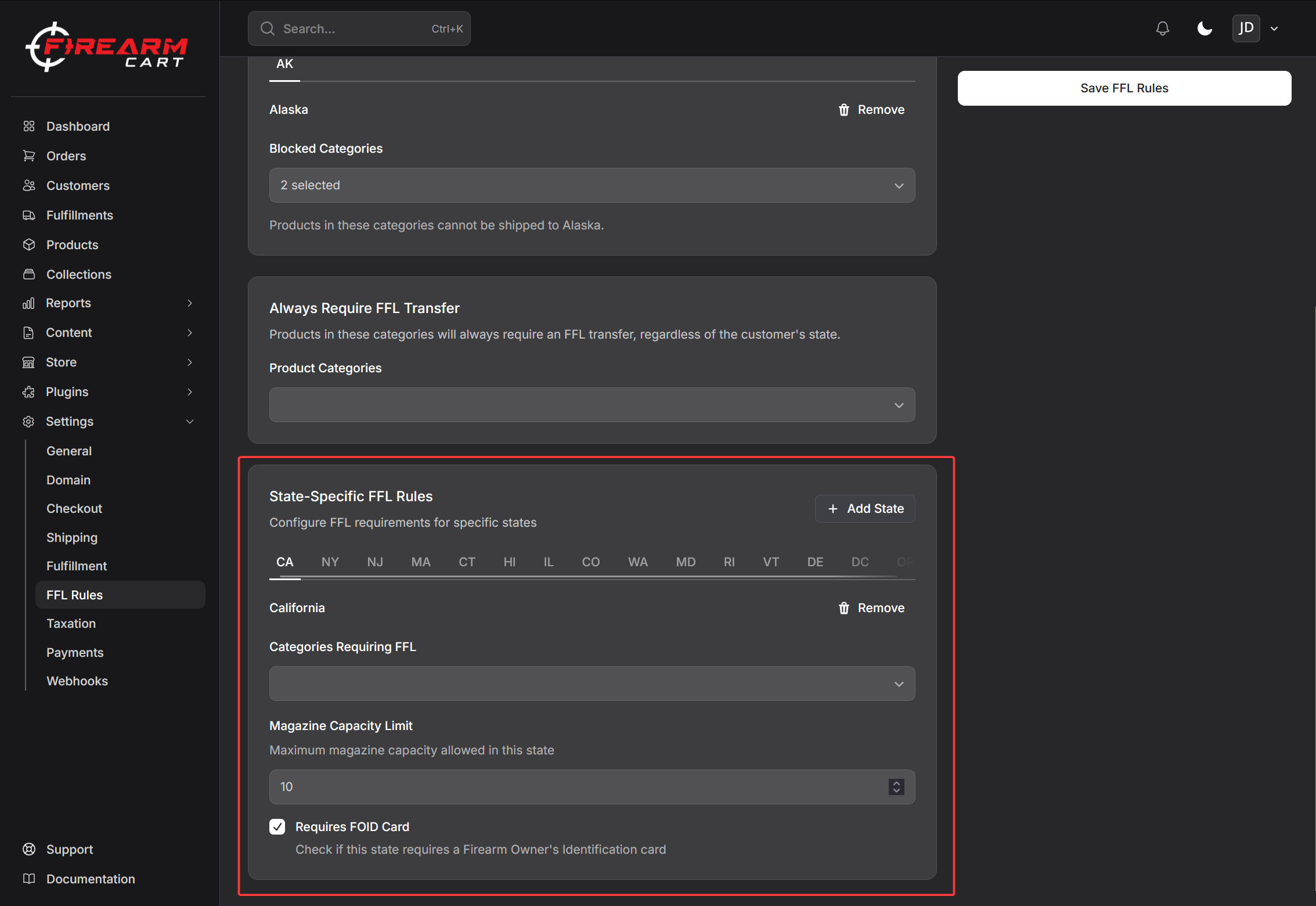Switch to the IL state tab

[x=548, y=562]
